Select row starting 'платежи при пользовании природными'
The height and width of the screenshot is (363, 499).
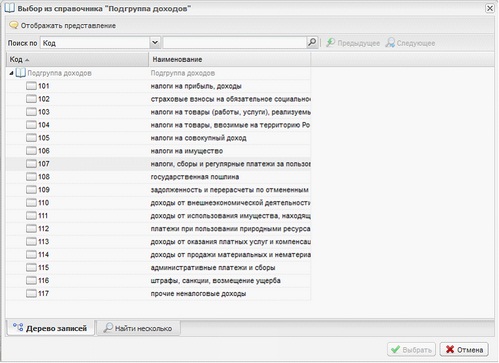tap(158, 229)
